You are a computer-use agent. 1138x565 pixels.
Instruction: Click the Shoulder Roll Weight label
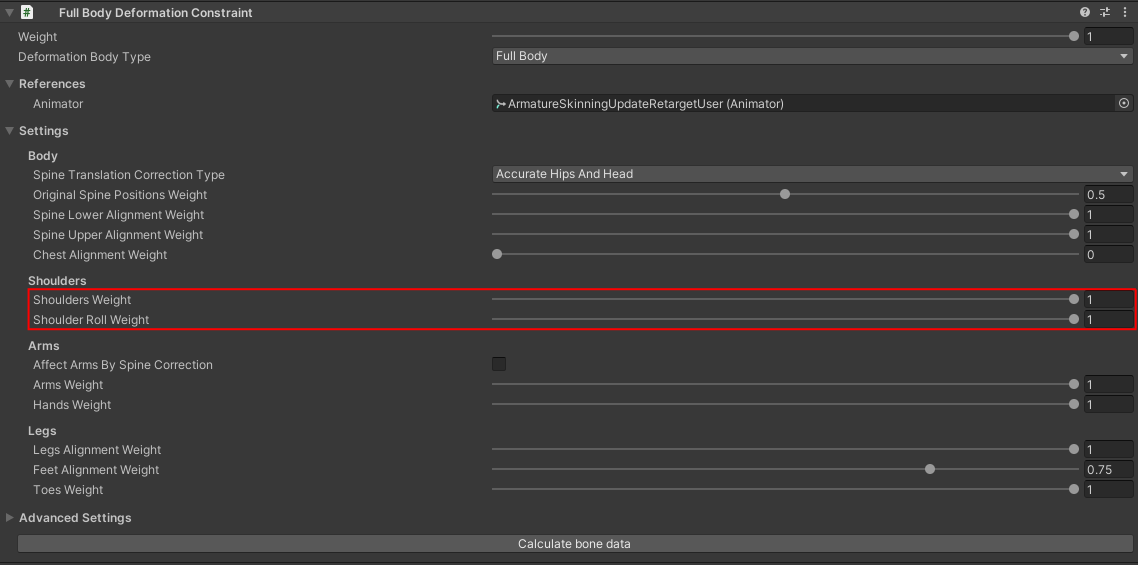91,320
